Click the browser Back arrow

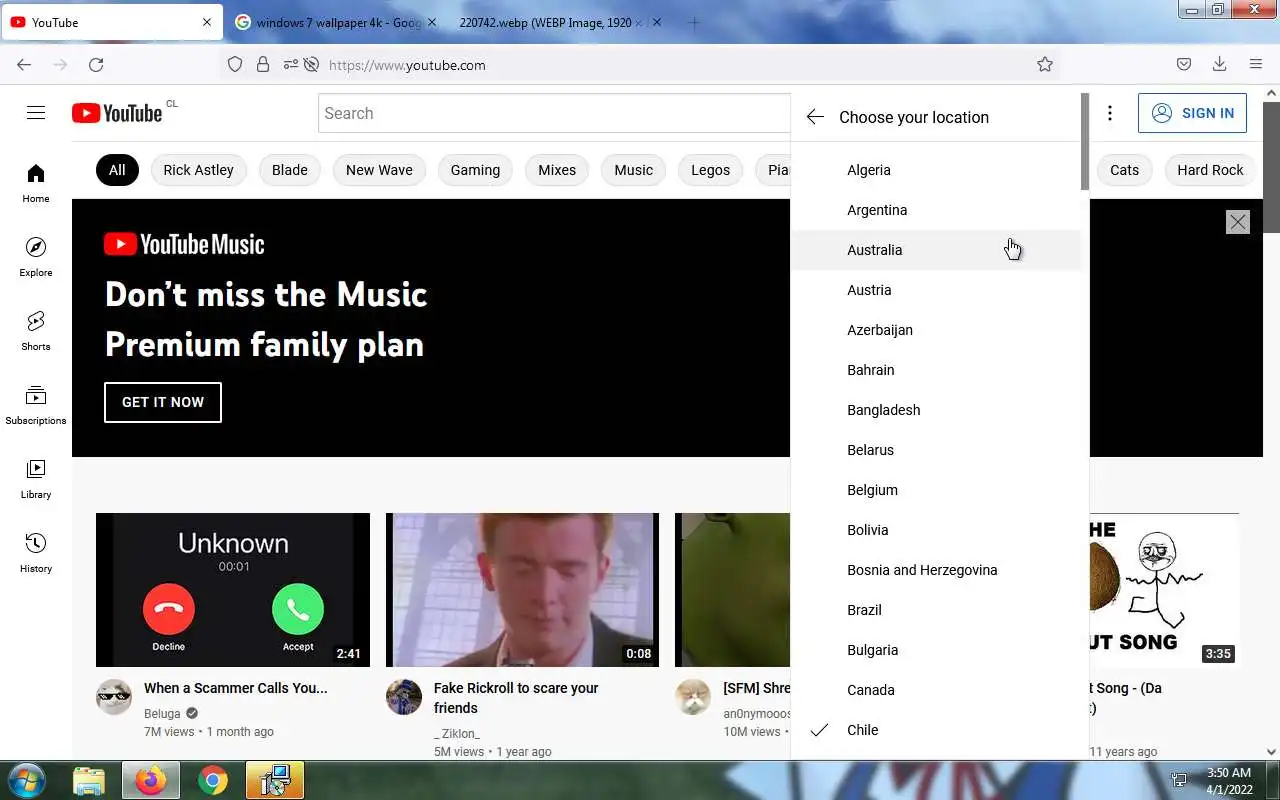coord(24,64)
